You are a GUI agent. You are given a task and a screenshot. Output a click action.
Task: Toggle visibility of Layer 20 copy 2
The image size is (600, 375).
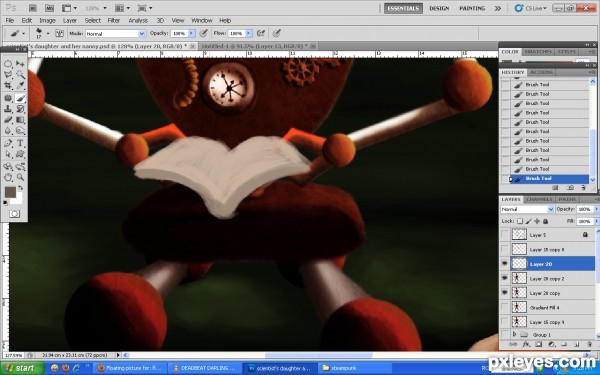[x=505, y=278]
